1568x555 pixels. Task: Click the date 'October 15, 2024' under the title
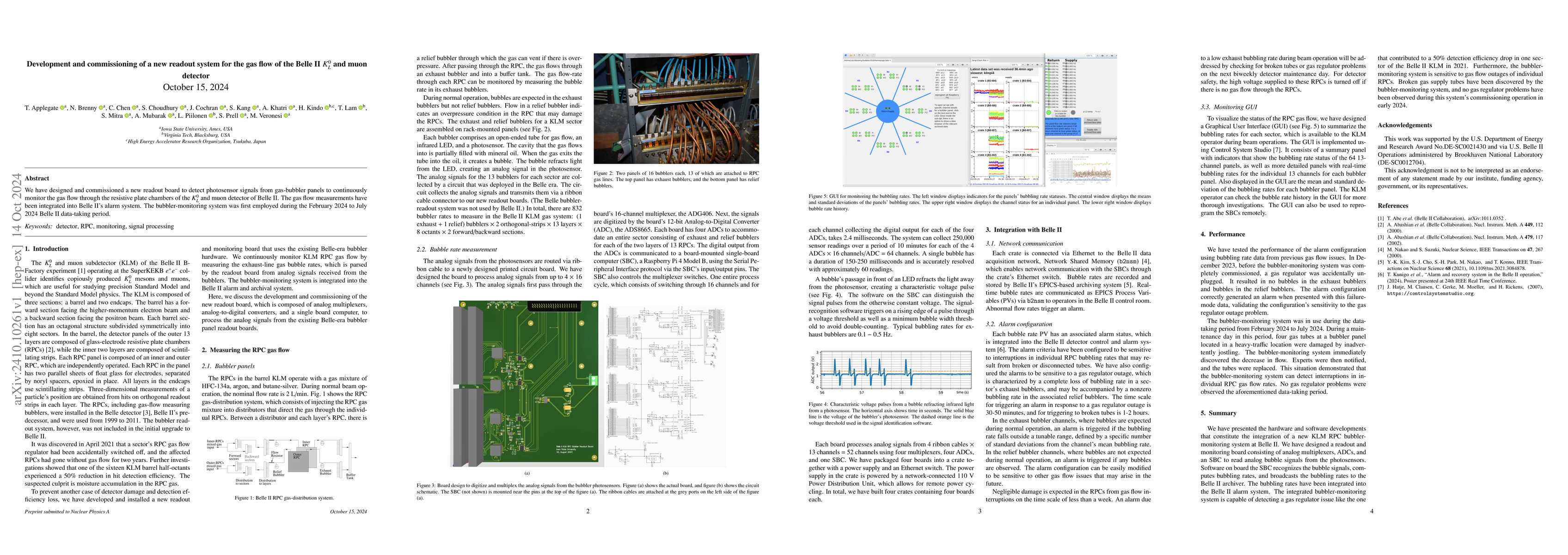pos(196,87)
